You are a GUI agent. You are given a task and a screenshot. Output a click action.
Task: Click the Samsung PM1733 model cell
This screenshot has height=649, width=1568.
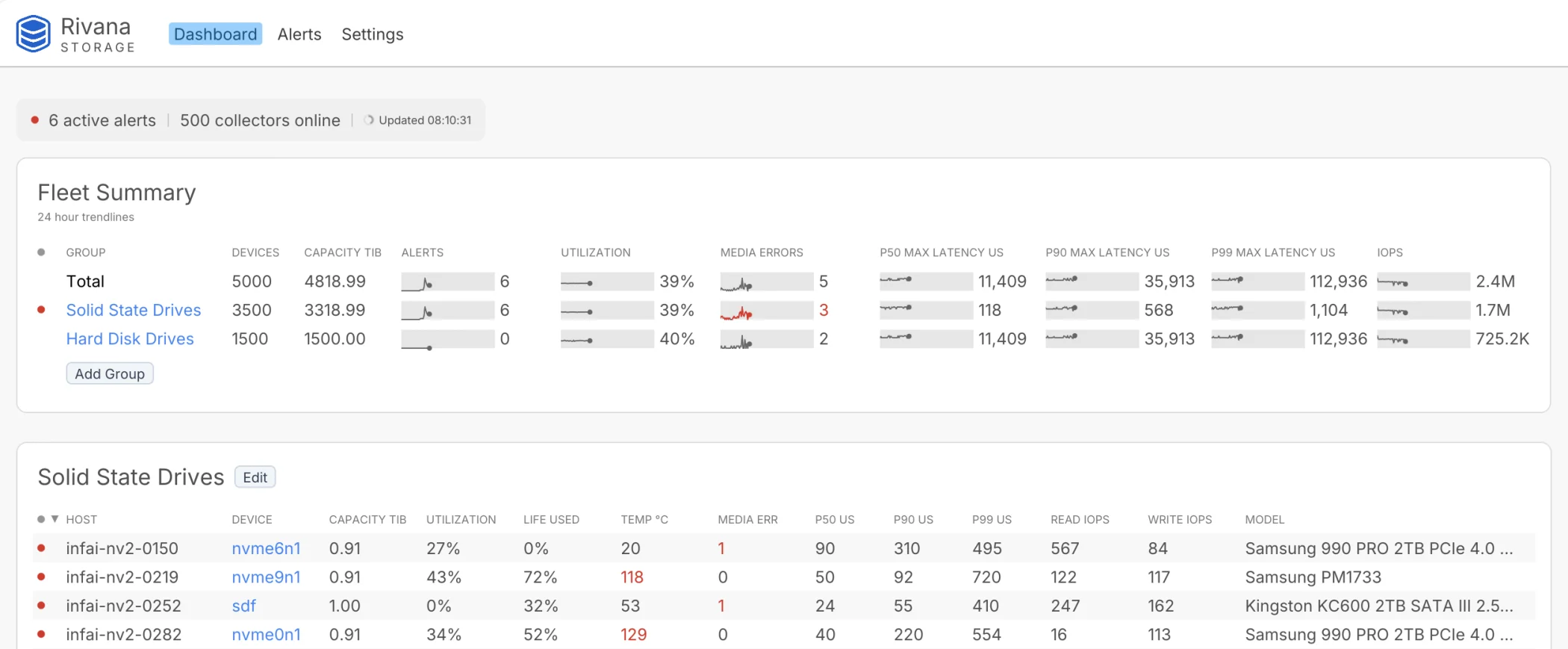tap(1313, 577)
